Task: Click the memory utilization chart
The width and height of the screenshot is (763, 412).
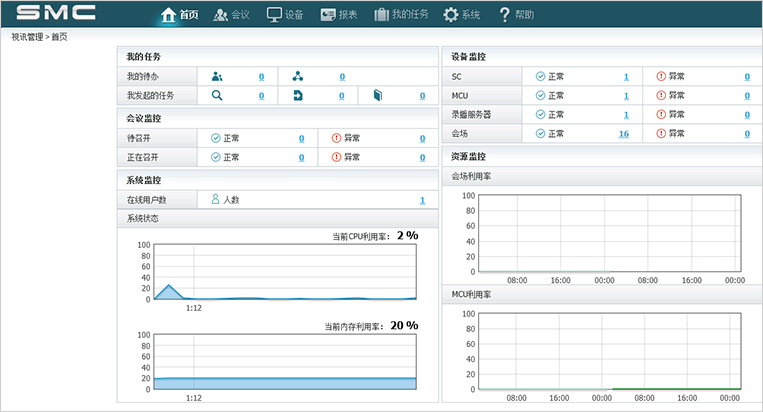Action: (x=285, y=362)
